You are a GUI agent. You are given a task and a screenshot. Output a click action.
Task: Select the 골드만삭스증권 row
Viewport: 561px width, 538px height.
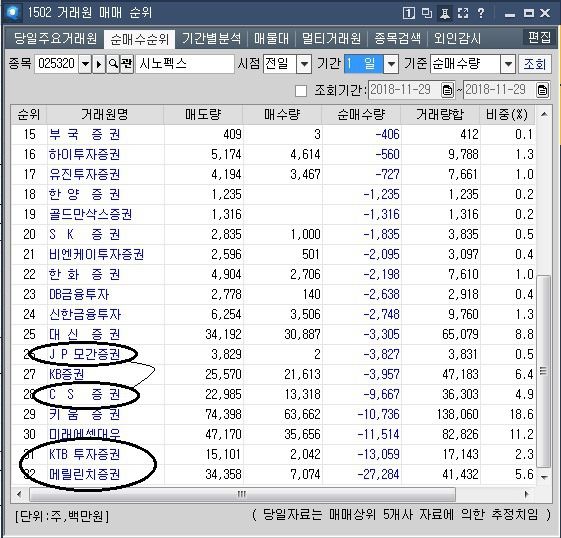(273, 215)
